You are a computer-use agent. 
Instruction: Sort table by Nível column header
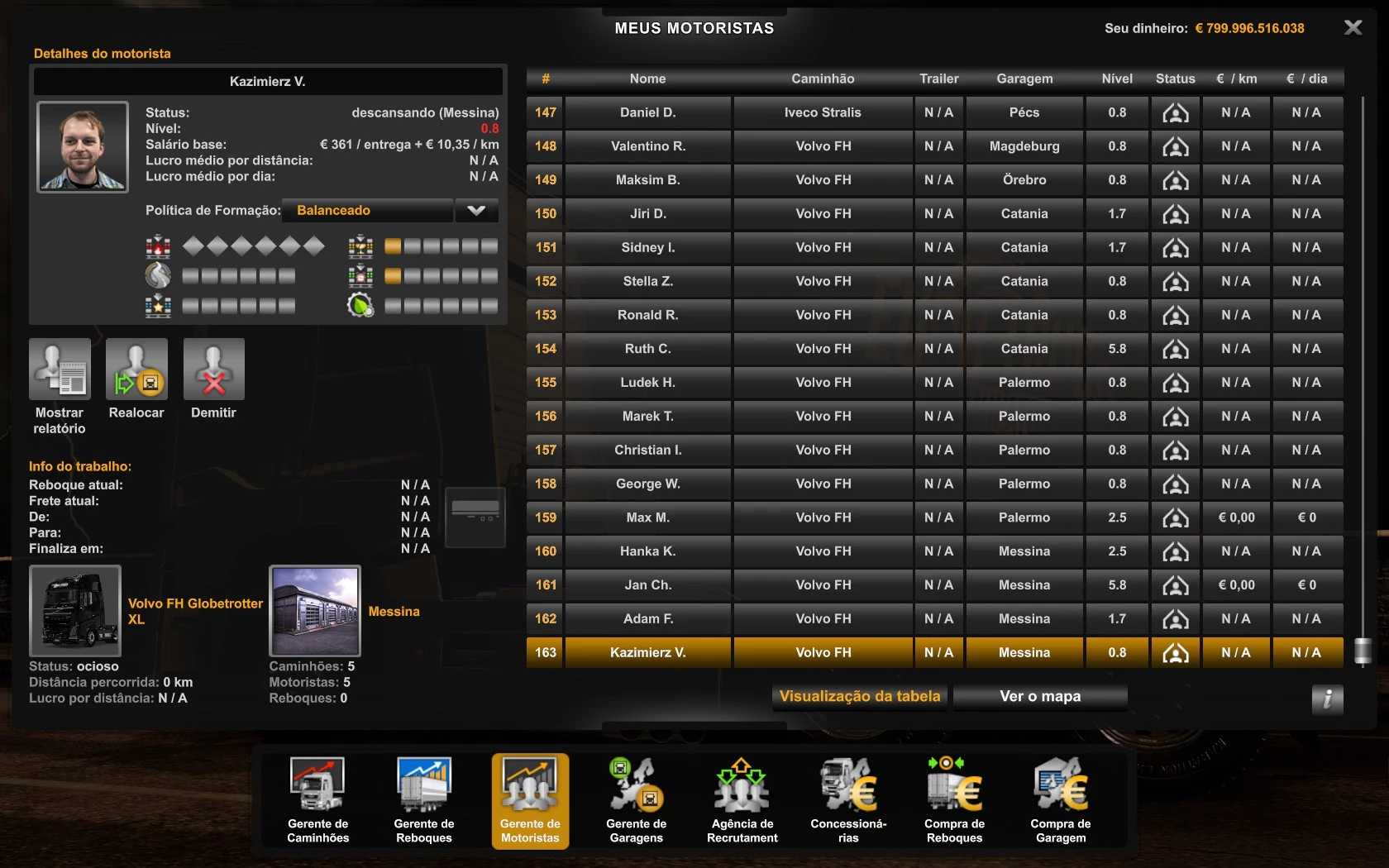(x=1116, y=79)
